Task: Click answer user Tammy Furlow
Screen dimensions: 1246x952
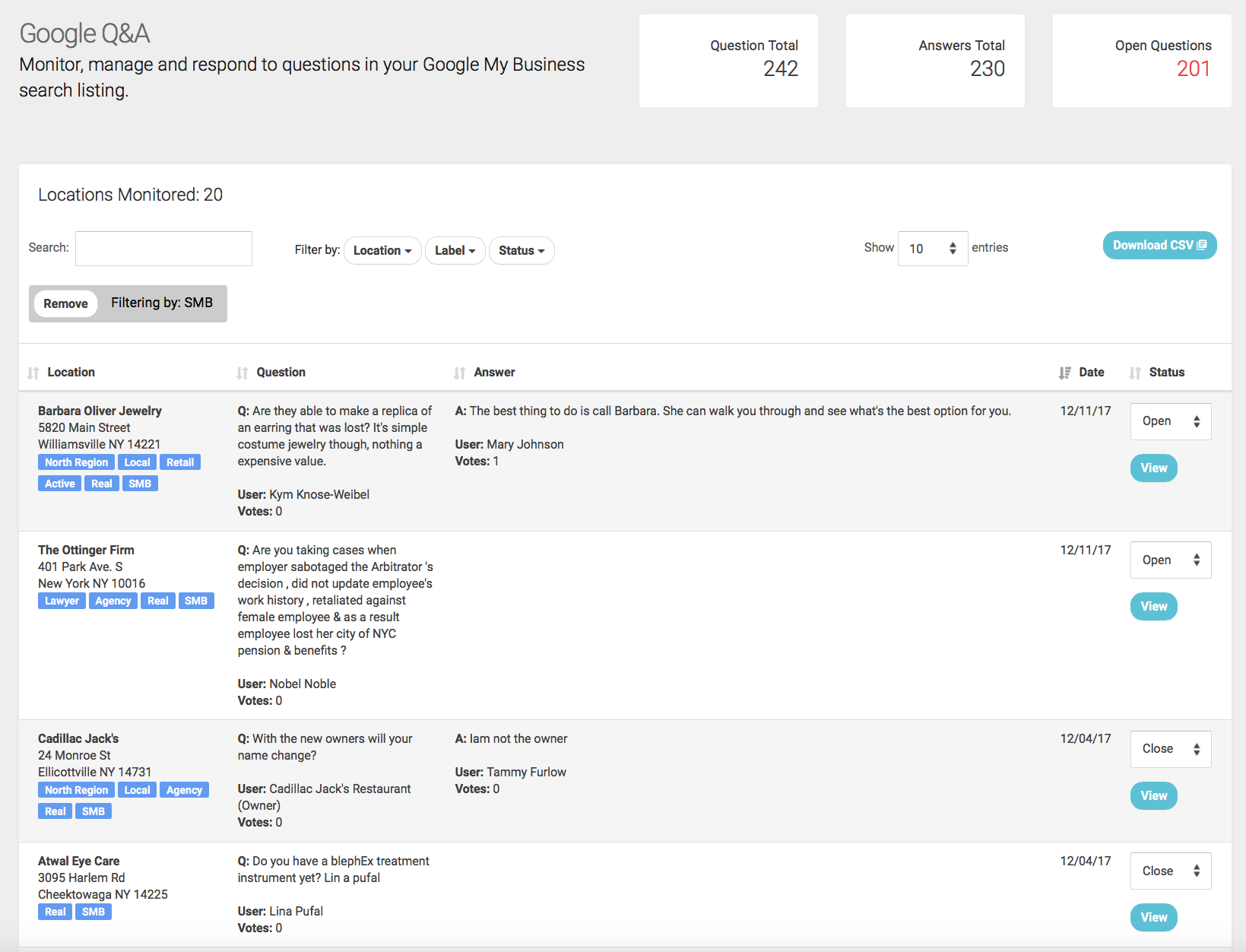Action: (x=526, y=772)
